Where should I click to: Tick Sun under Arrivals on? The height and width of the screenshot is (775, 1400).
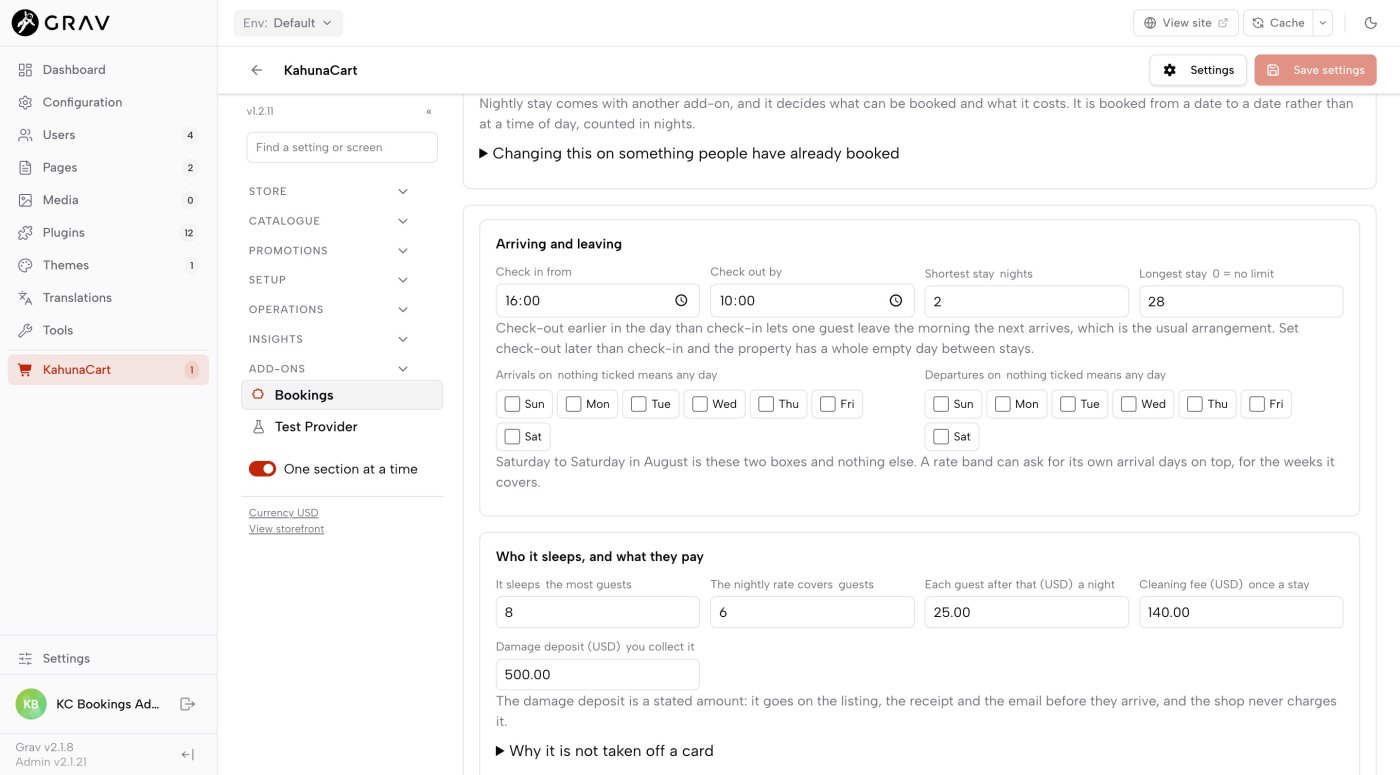[512, 404]
